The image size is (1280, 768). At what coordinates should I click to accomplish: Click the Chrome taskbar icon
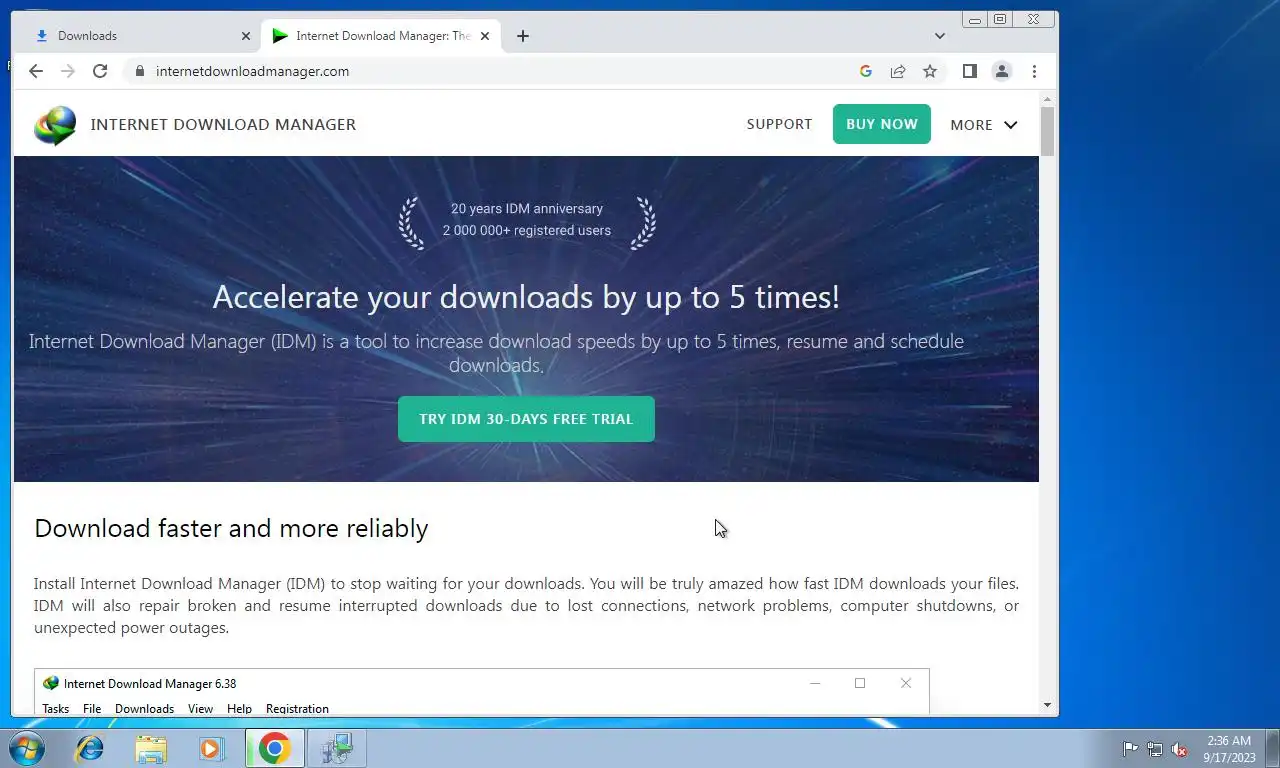tap(275, 748)
